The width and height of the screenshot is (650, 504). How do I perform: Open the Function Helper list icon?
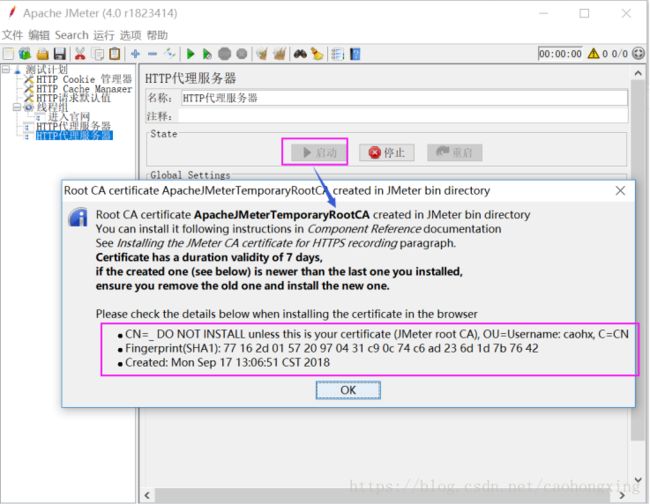click(x=337, y=54)
